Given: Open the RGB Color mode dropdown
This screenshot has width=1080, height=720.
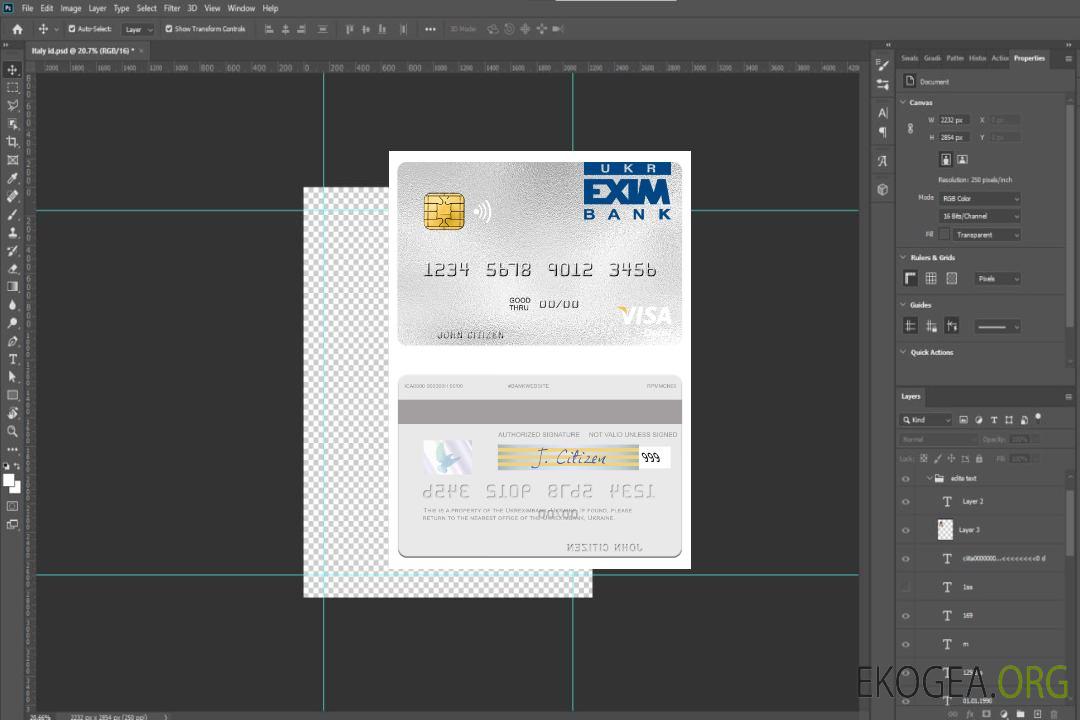Looking at the screenshot, I should click(x=979, y=198).
